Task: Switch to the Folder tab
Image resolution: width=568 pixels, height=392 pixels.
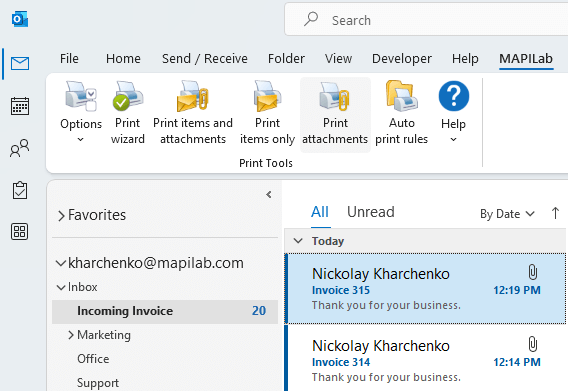Action: [286, 58]
